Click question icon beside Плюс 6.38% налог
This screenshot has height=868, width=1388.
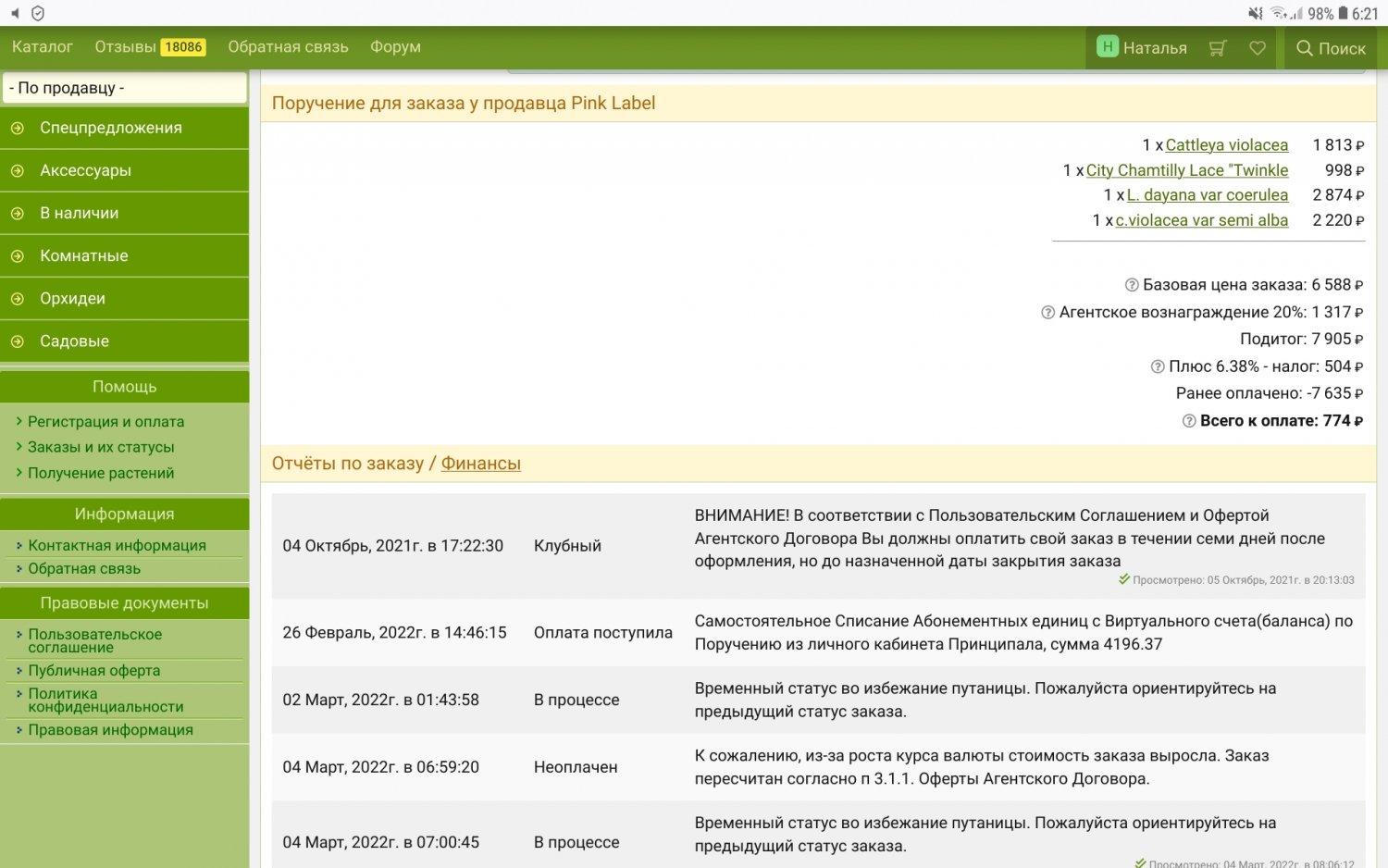click(x=1157, y=367)
